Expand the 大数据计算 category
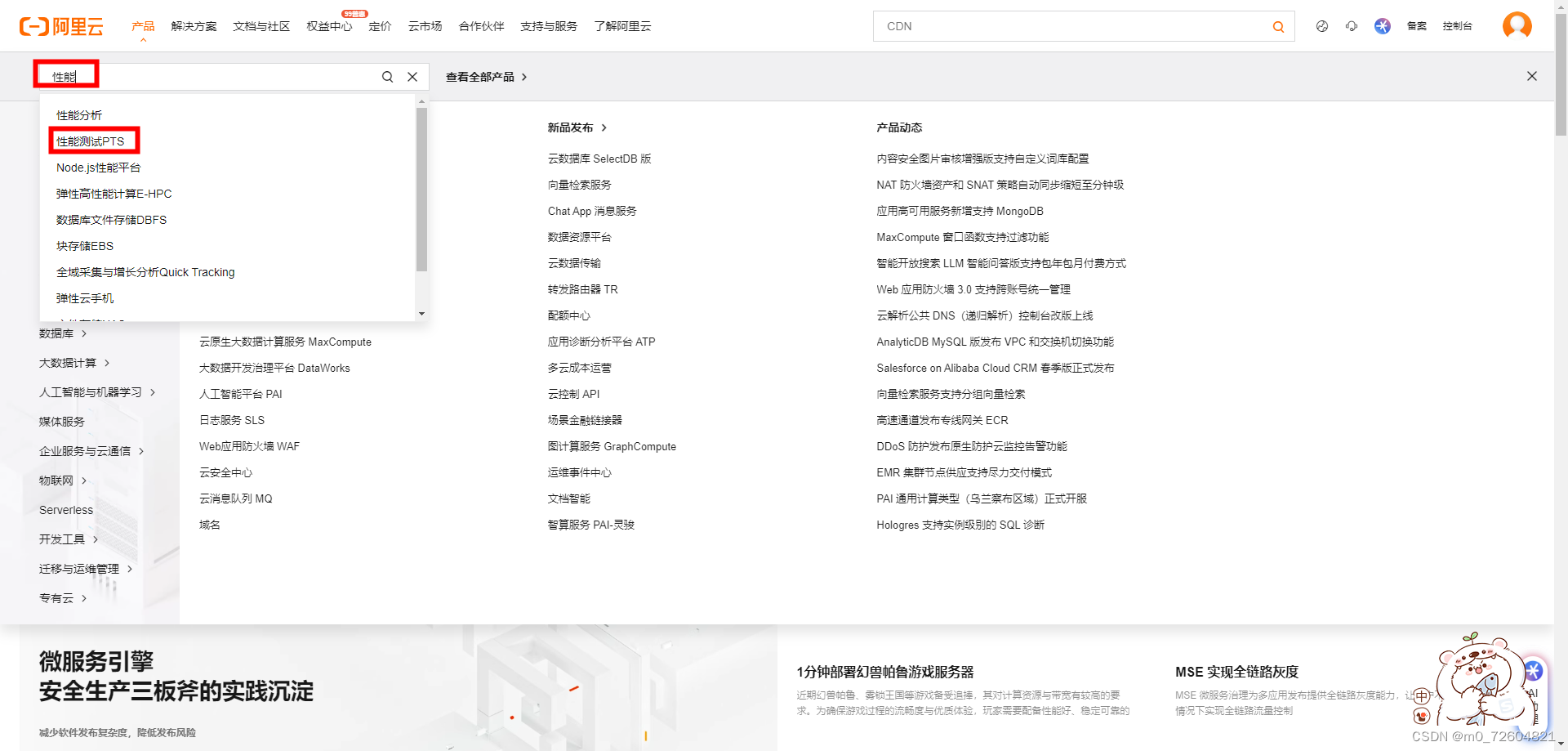1568x751 pixels. pyautogui.click(x=74, y=363)
